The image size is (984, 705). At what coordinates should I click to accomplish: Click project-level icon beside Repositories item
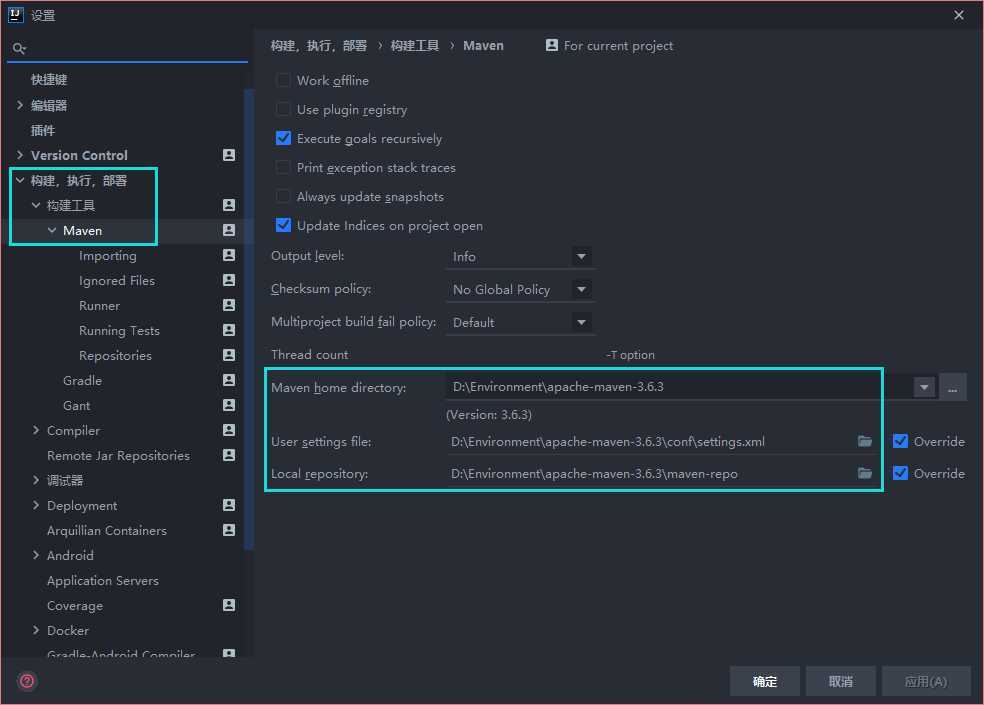[x=229, y=355]
